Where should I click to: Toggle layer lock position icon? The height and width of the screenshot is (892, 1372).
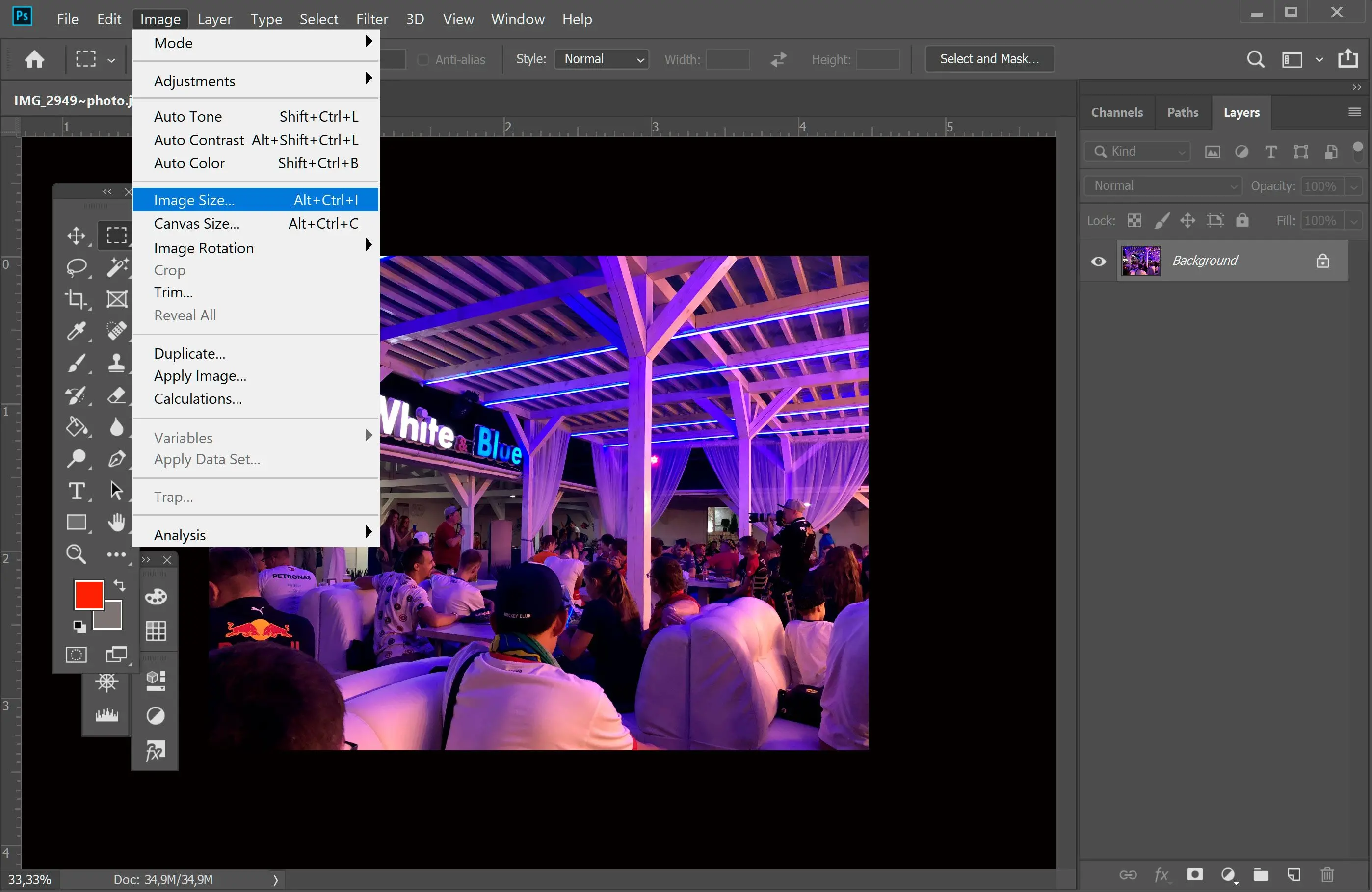click(1188, 220)
